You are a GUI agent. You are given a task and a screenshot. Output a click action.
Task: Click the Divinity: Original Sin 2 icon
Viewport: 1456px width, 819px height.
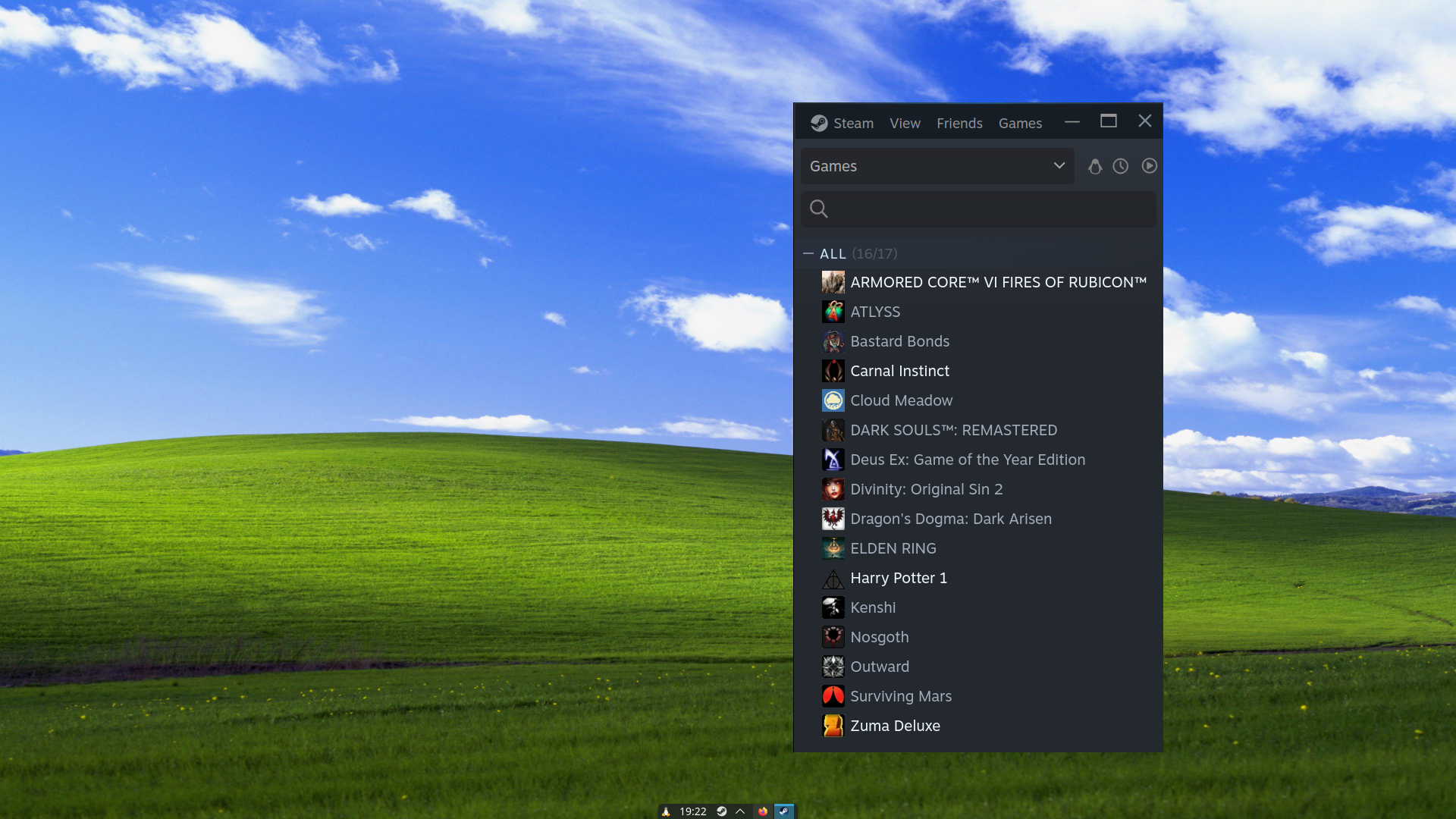(833, 489)
